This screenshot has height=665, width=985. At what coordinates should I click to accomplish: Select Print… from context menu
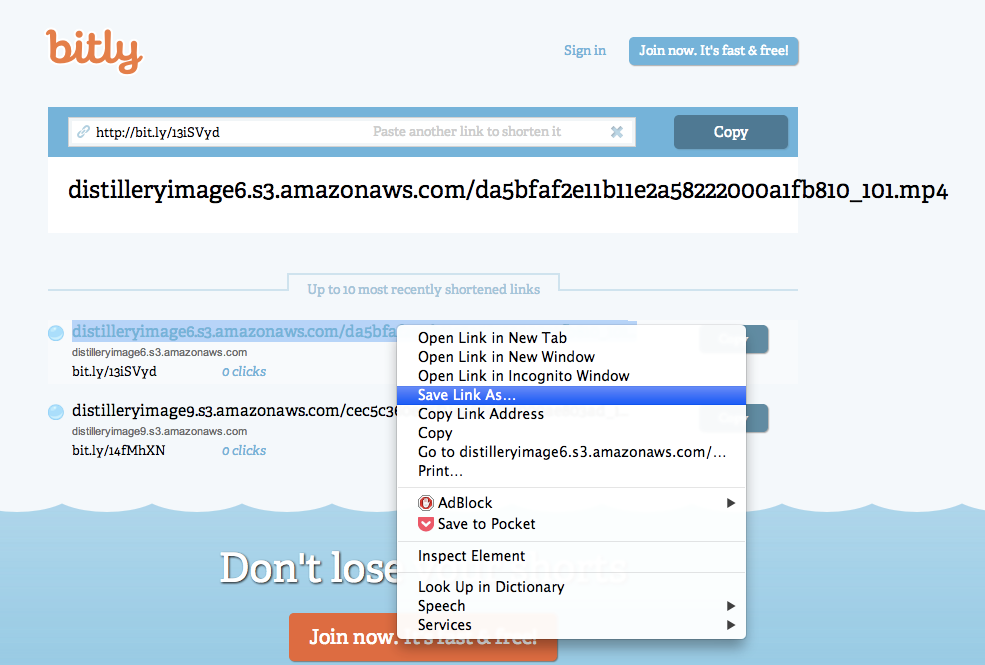[572, 471]
